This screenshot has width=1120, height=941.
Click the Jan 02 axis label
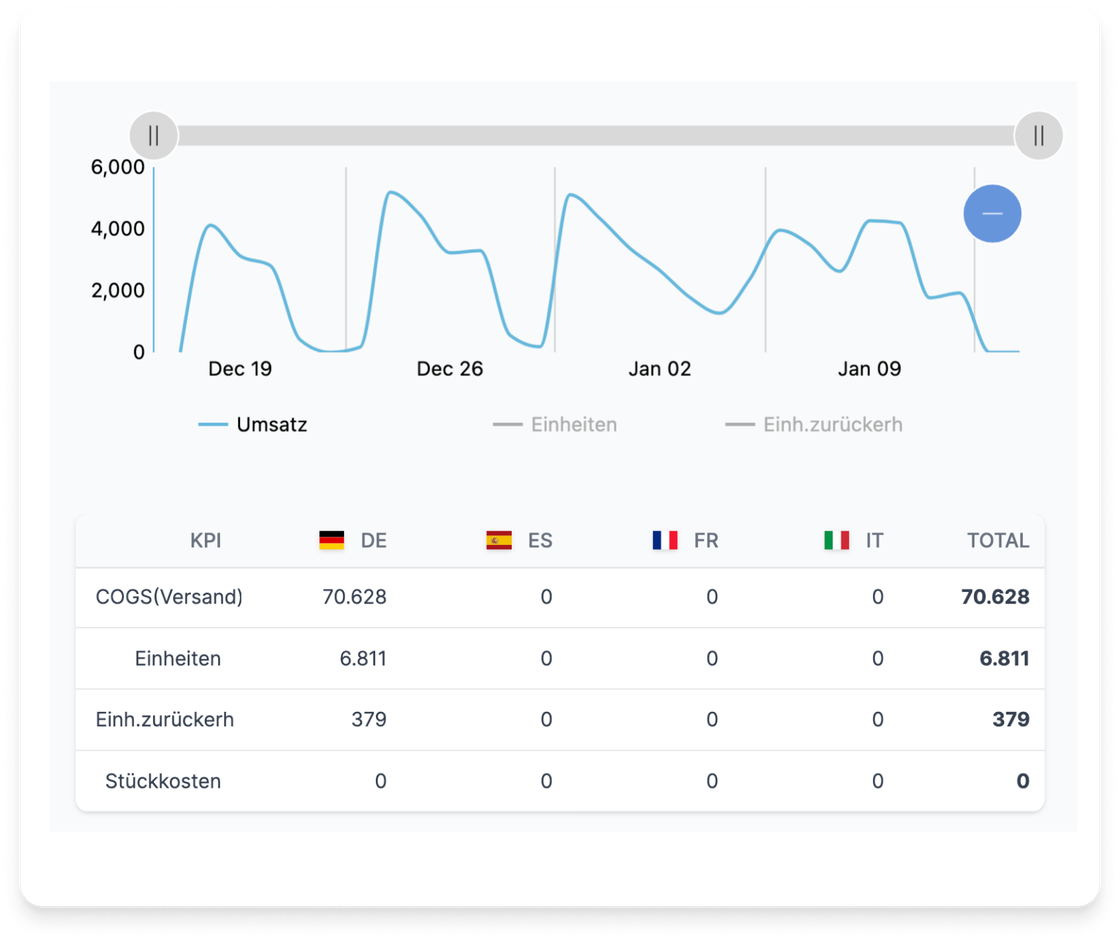(660, 369)
